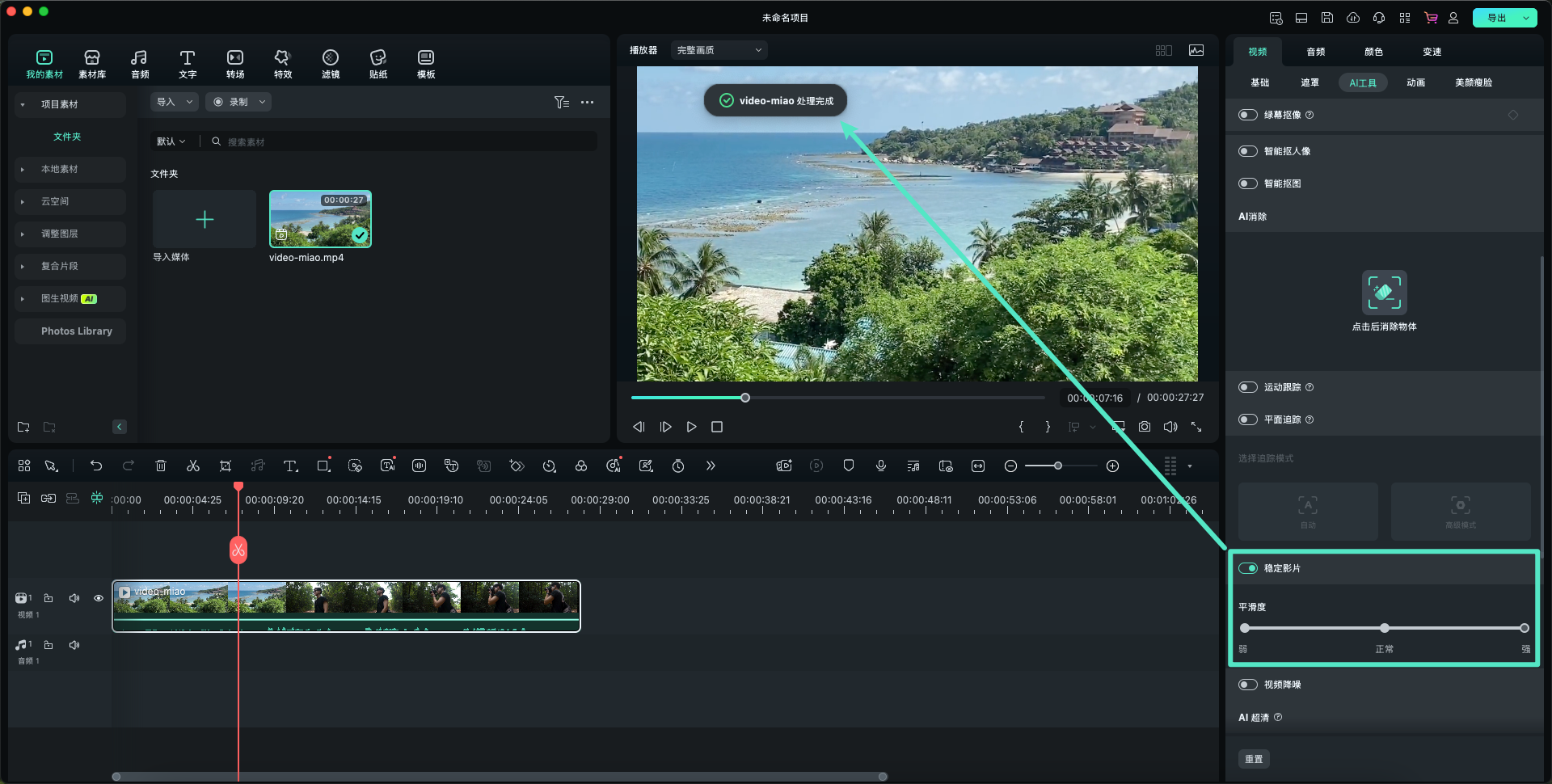Click the zoom-in plus icon on timeline

click(1112, 466)
